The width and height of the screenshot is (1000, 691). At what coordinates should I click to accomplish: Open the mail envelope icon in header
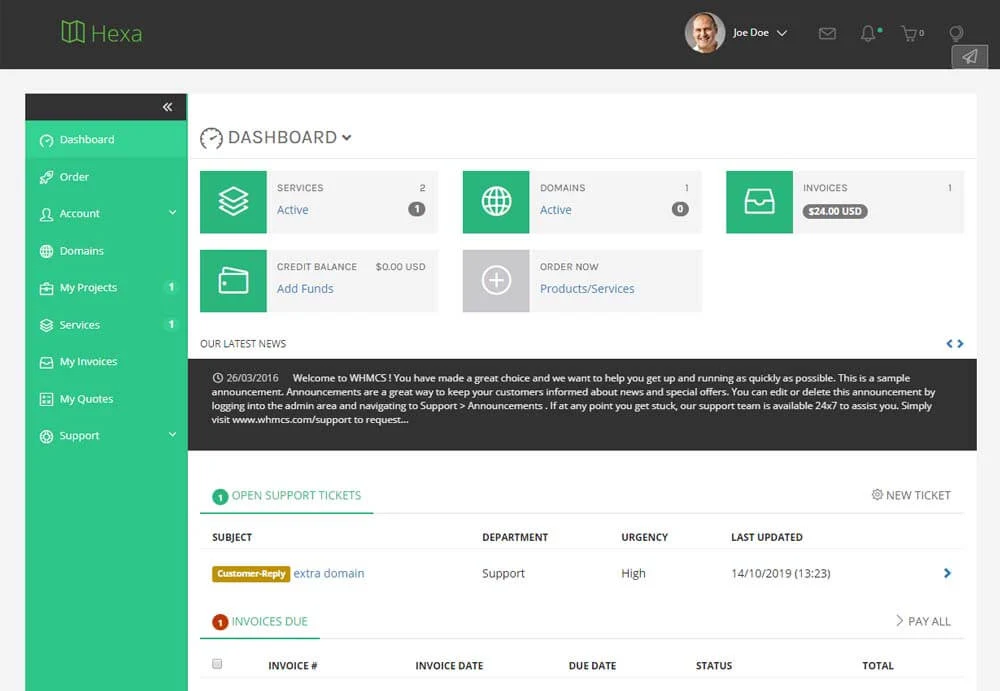(x=827, y=33)
